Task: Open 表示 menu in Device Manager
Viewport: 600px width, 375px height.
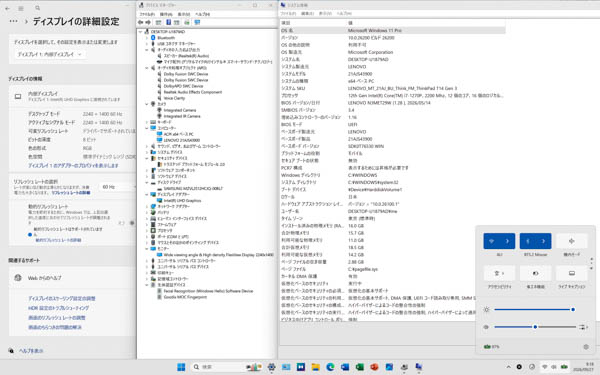Action: (184, 14)
